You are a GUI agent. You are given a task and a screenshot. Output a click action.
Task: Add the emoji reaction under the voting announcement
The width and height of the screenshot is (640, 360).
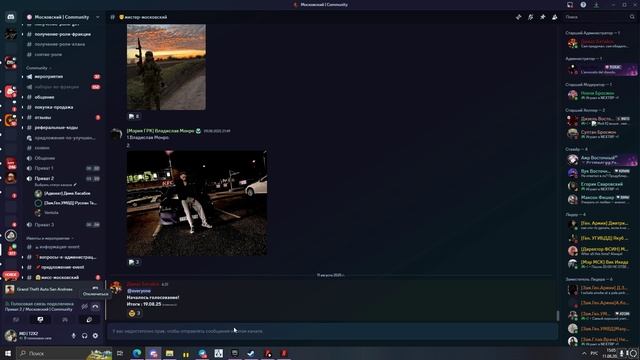134,313
